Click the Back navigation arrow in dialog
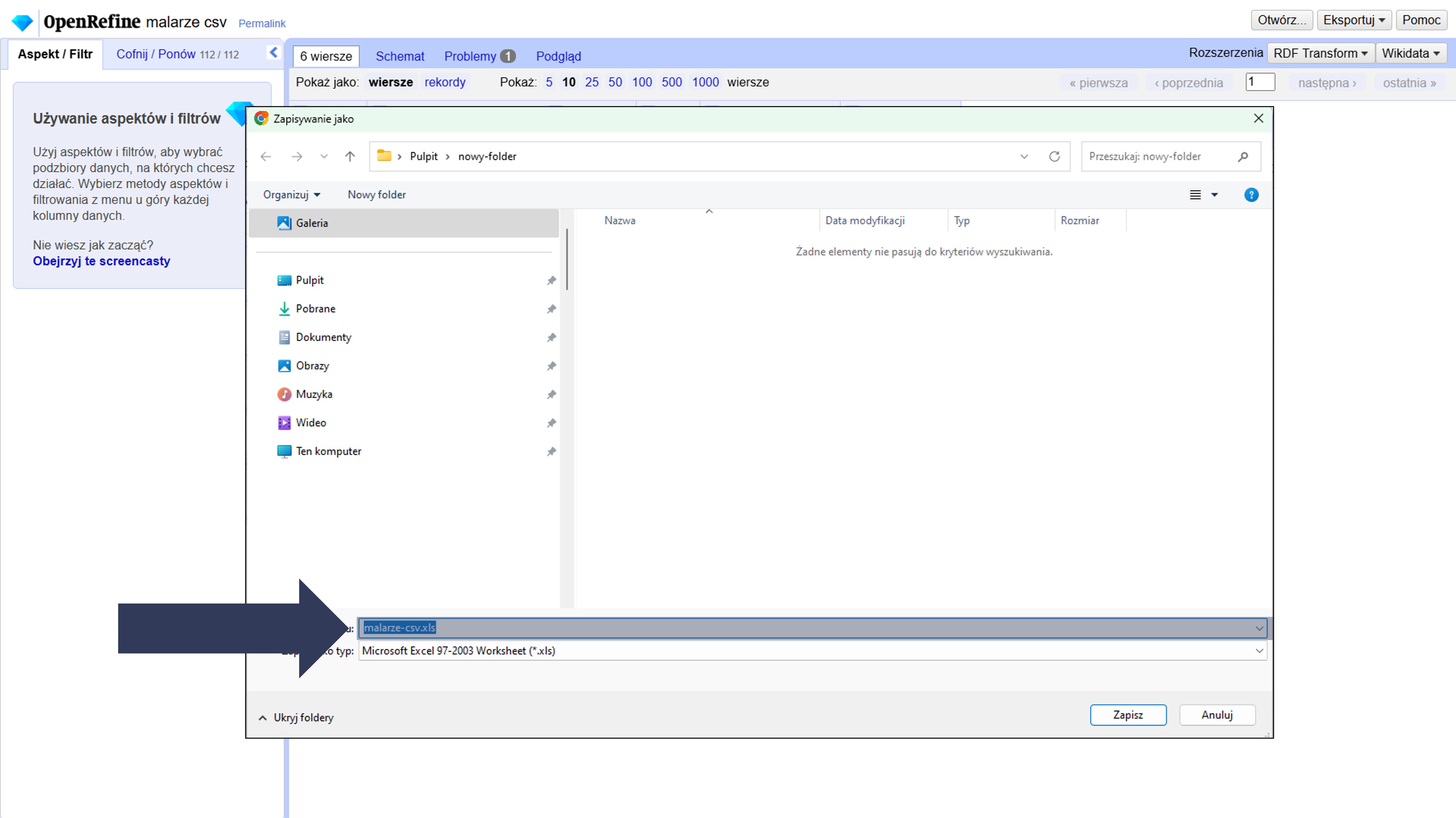This screenshot has height=818, width=1456. click(x=266, y=156)
